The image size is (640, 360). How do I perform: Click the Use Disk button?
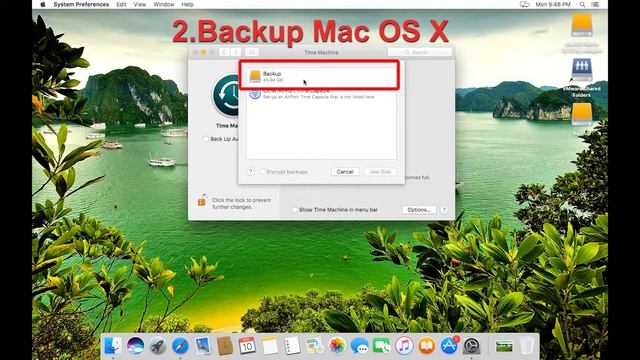tap(380, 172)
